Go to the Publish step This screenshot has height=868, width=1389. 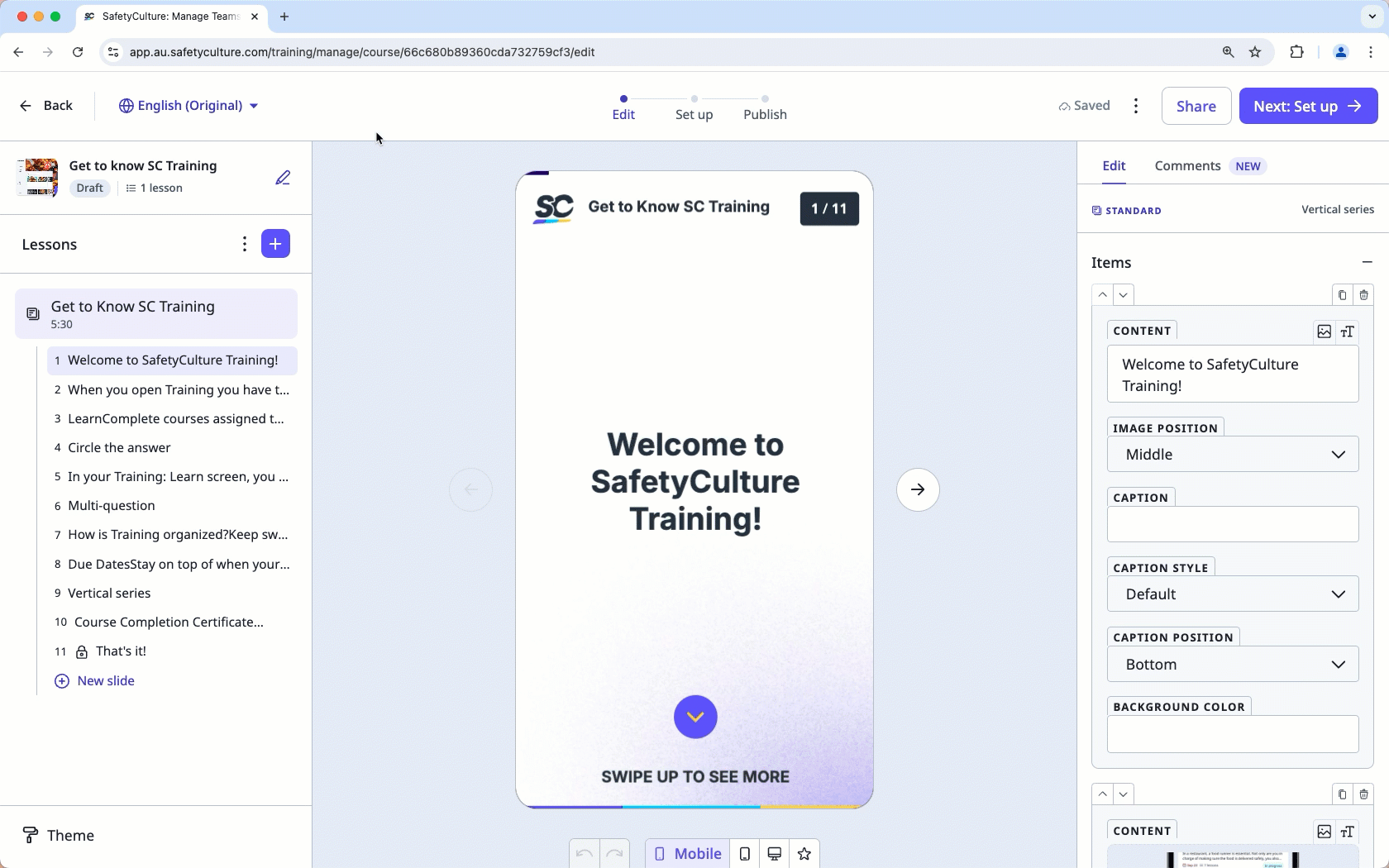click(765, 108)
